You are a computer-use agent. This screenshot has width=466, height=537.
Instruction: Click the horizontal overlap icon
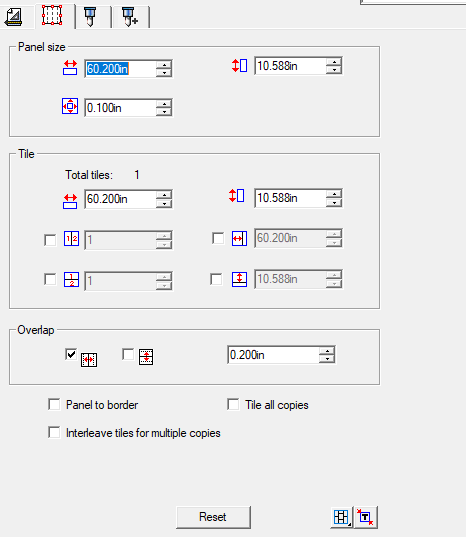click(89, 360)
